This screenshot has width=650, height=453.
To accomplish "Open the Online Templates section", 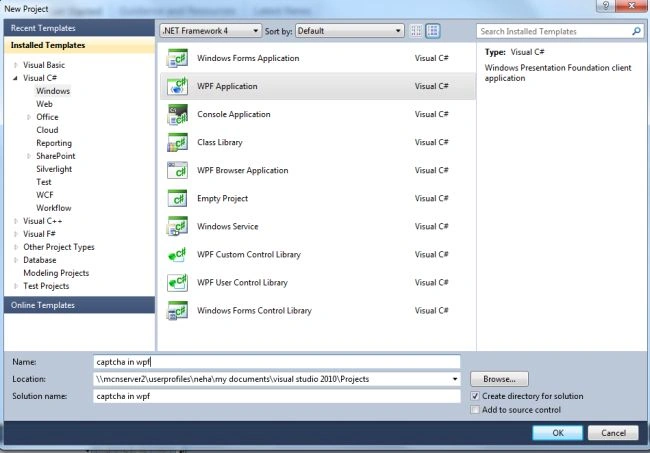I will point(79,305).
